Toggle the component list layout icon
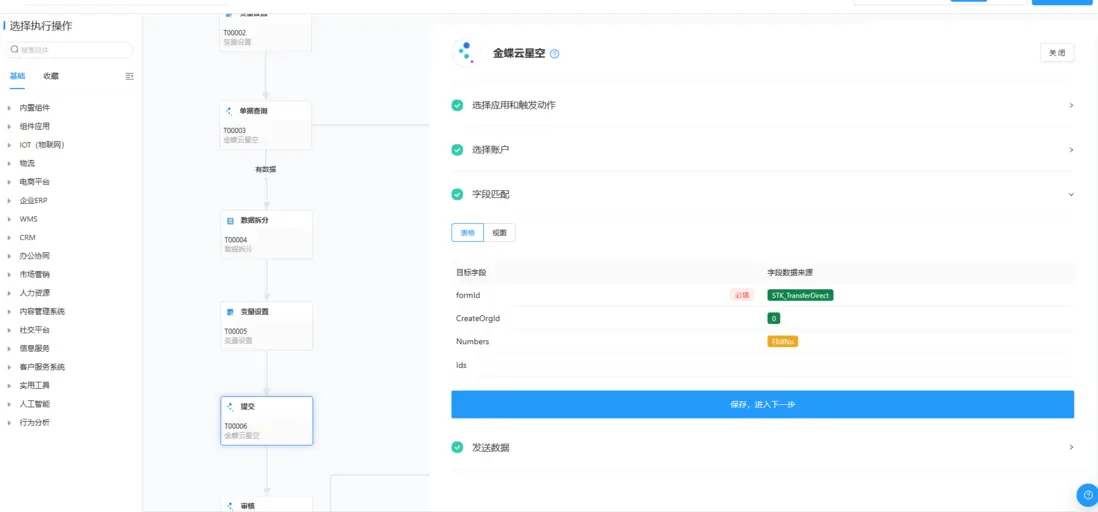Viewport: 1098px width, 512px height. (x=130, y=76)
